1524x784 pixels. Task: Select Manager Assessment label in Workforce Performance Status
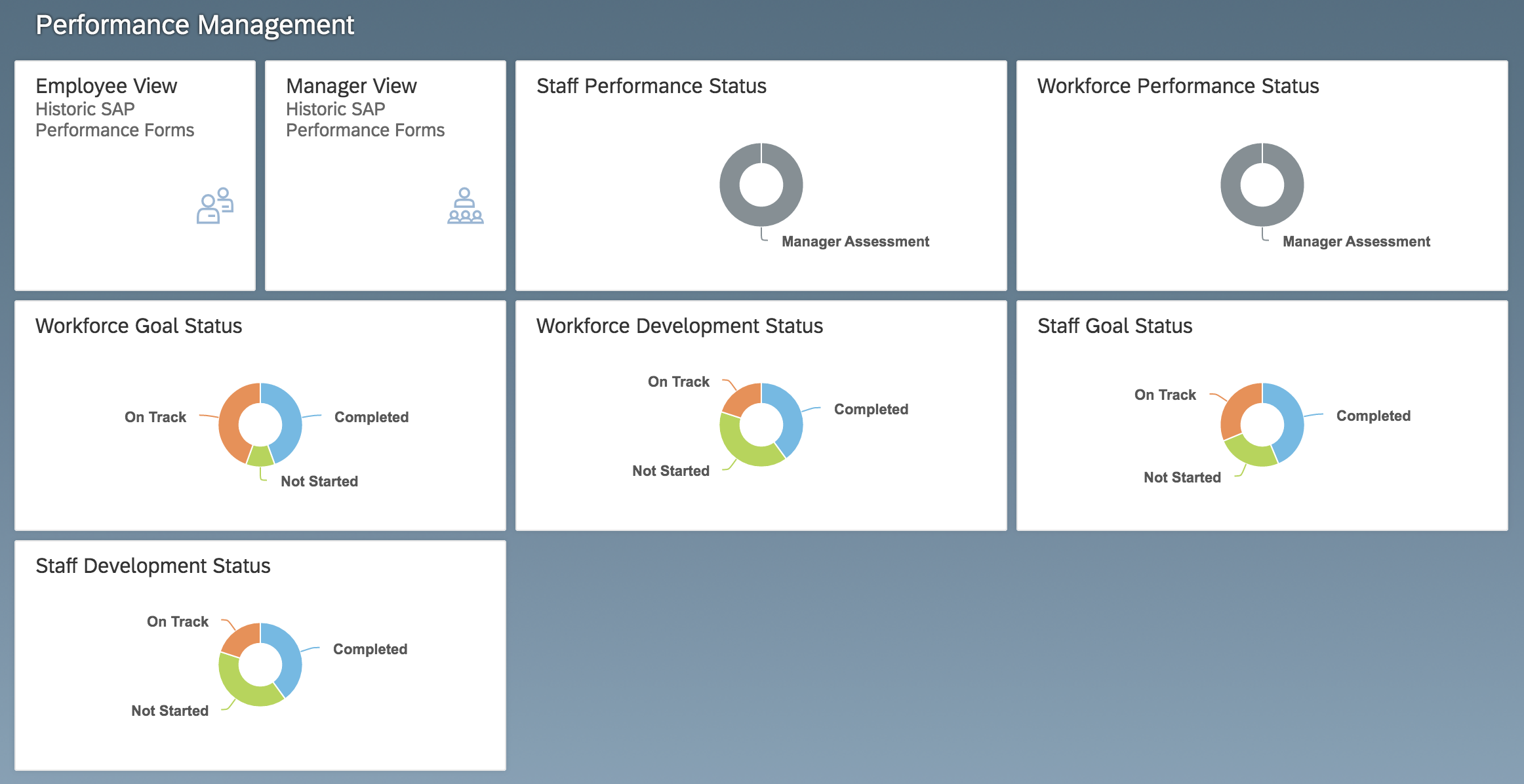pyautogui.click(x=1356, y=242)
